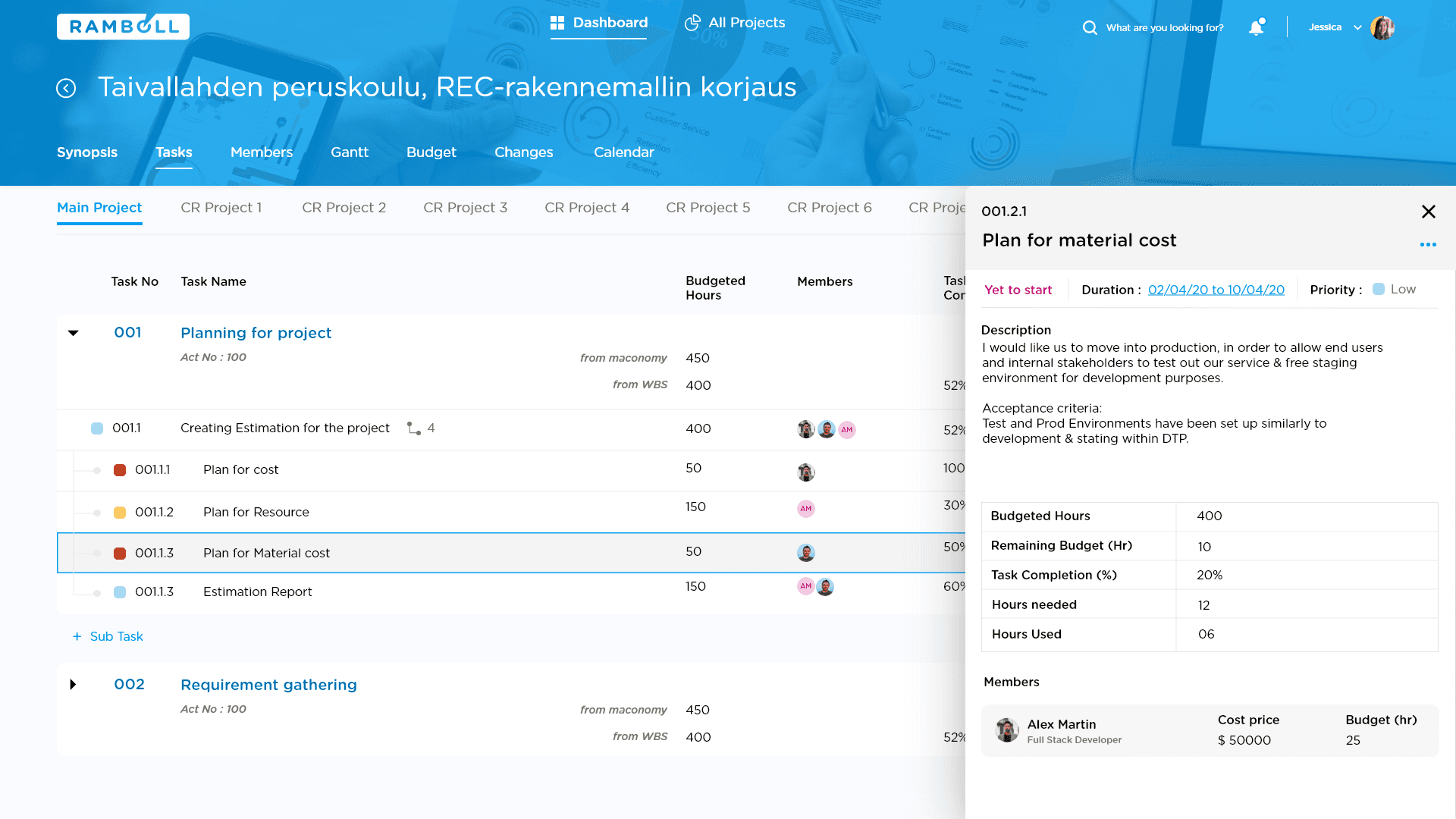
Task: Click in the search field placeholder
Action: 1165,28
